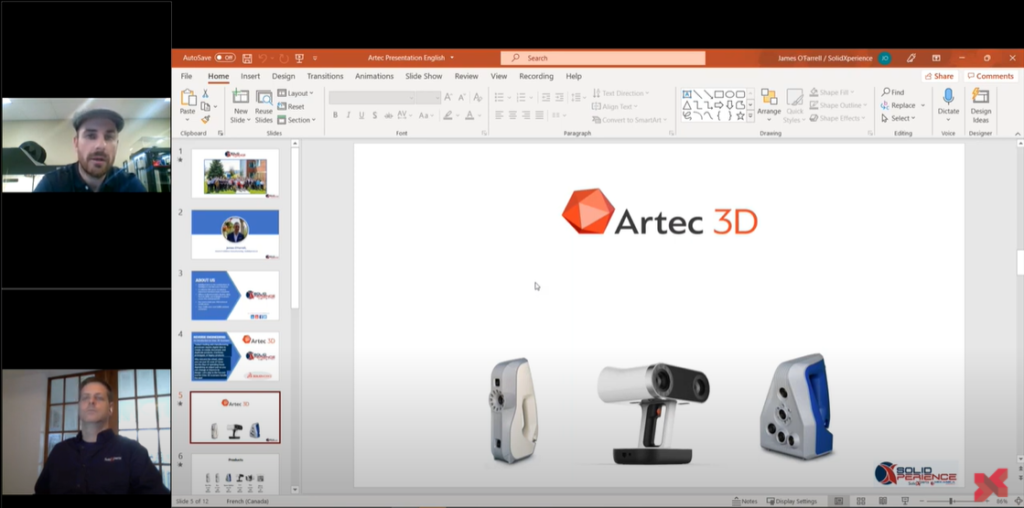The width and height of the screenshot is (1024, 508).
Task: Click in the Search box
Action: coord(603,58)
